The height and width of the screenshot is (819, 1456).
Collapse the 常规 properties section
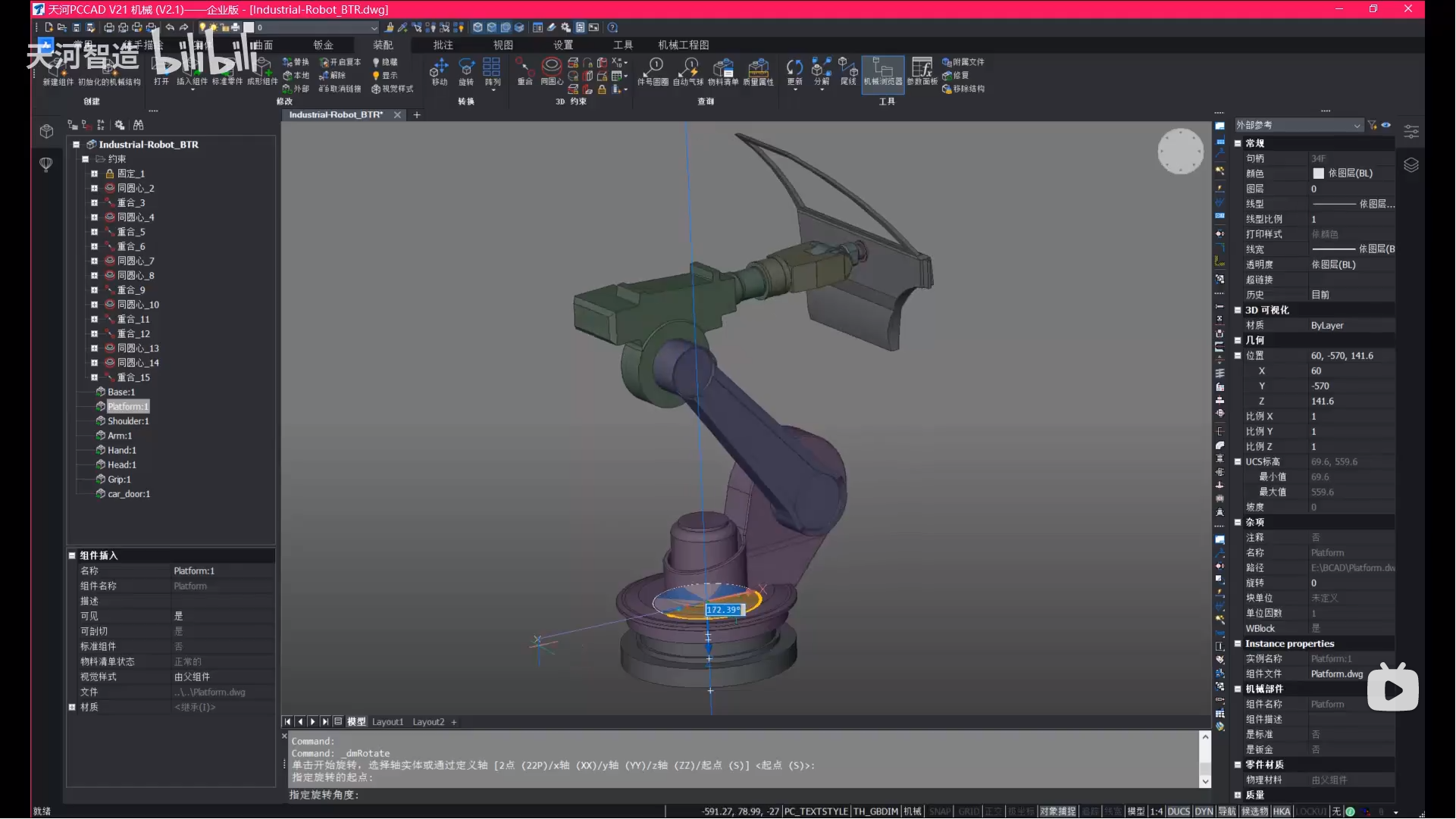[x=1238, y=143]
